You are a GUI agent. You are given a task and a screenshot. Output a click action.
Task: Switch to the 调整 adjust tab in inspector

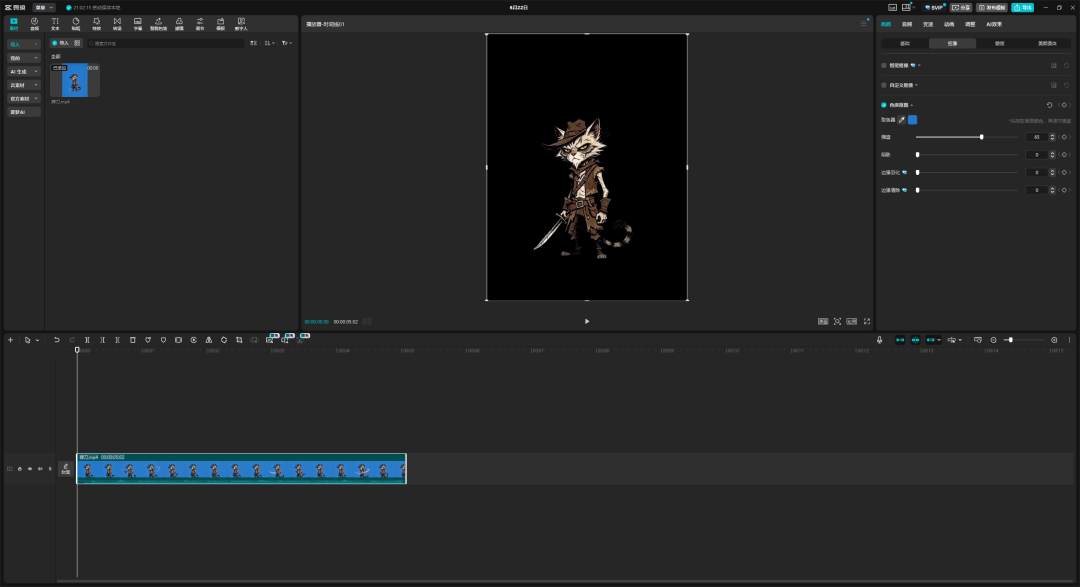970,24
